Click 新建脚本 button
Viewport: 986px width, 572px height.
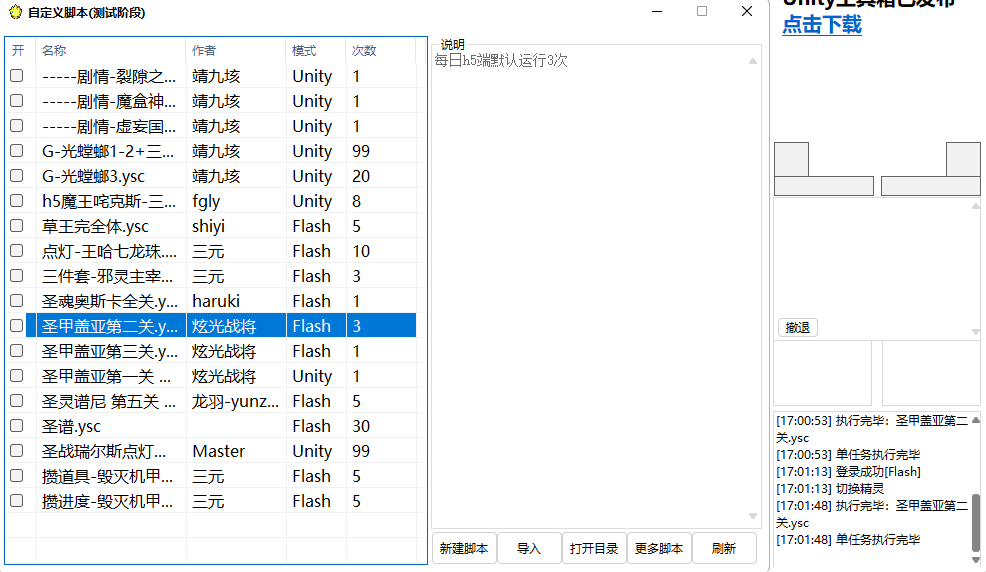coord(464,549)
